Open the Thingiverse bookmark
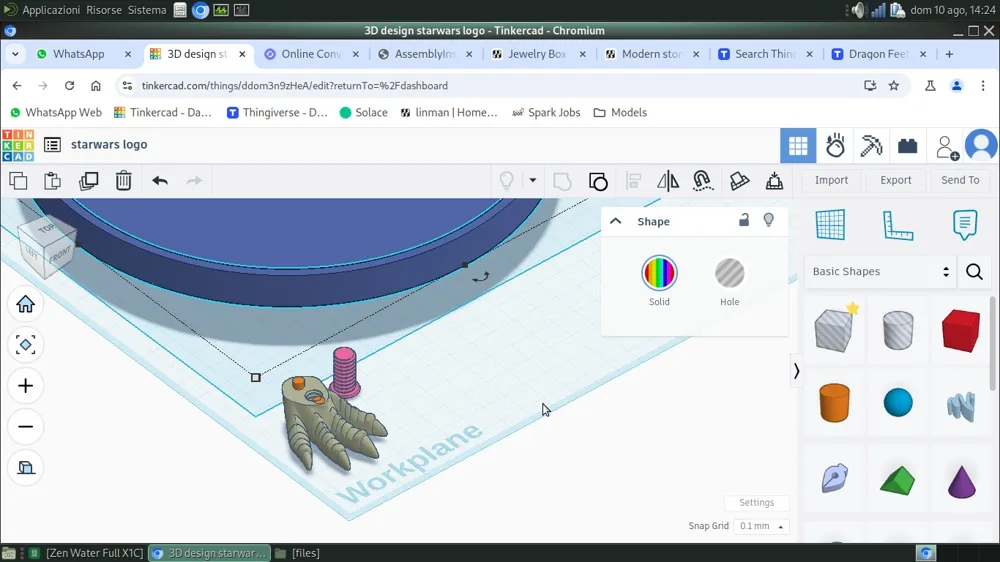Image resolution: width=1000 pixels, height=562 pixels. coord(277,113)
